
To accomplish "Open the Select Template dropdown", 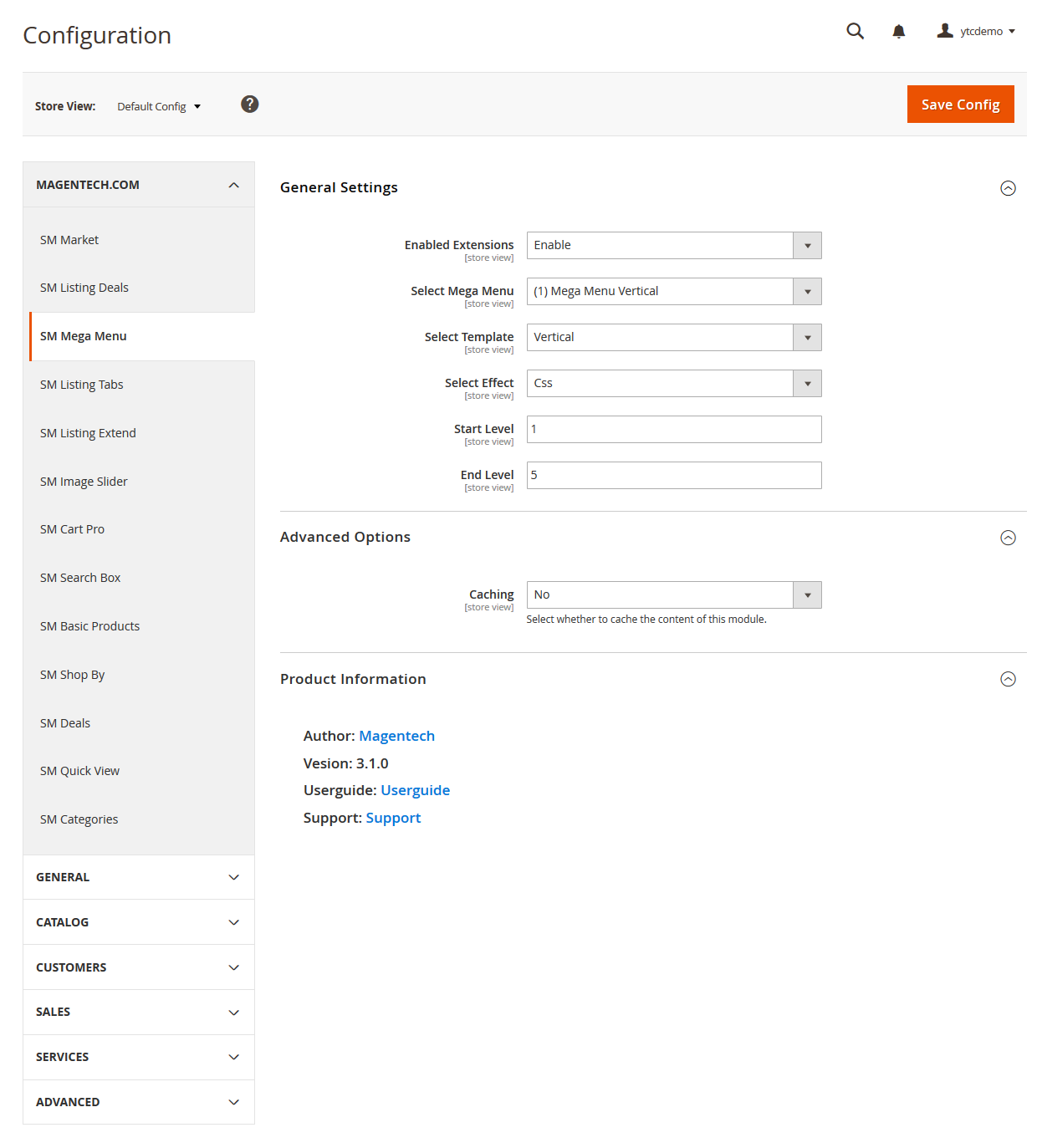I will (x=674, y=337).
